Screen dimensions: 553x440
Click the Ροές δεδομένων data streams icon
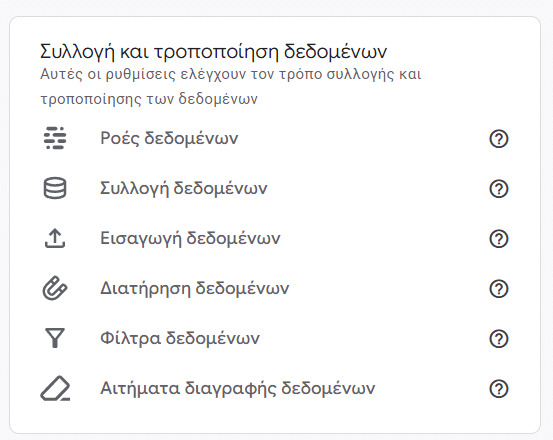click(x=55, y=138)
